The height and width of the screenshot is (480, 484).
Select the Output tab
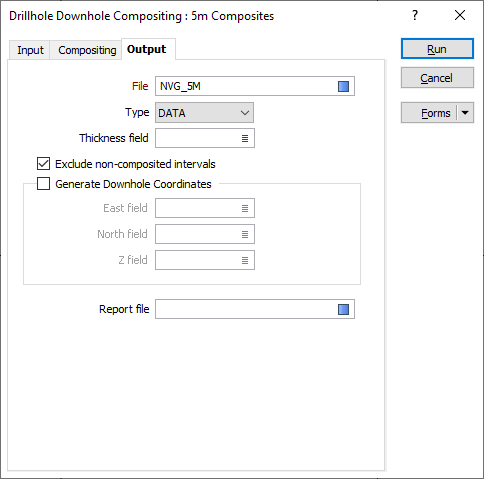click(147, 49)
